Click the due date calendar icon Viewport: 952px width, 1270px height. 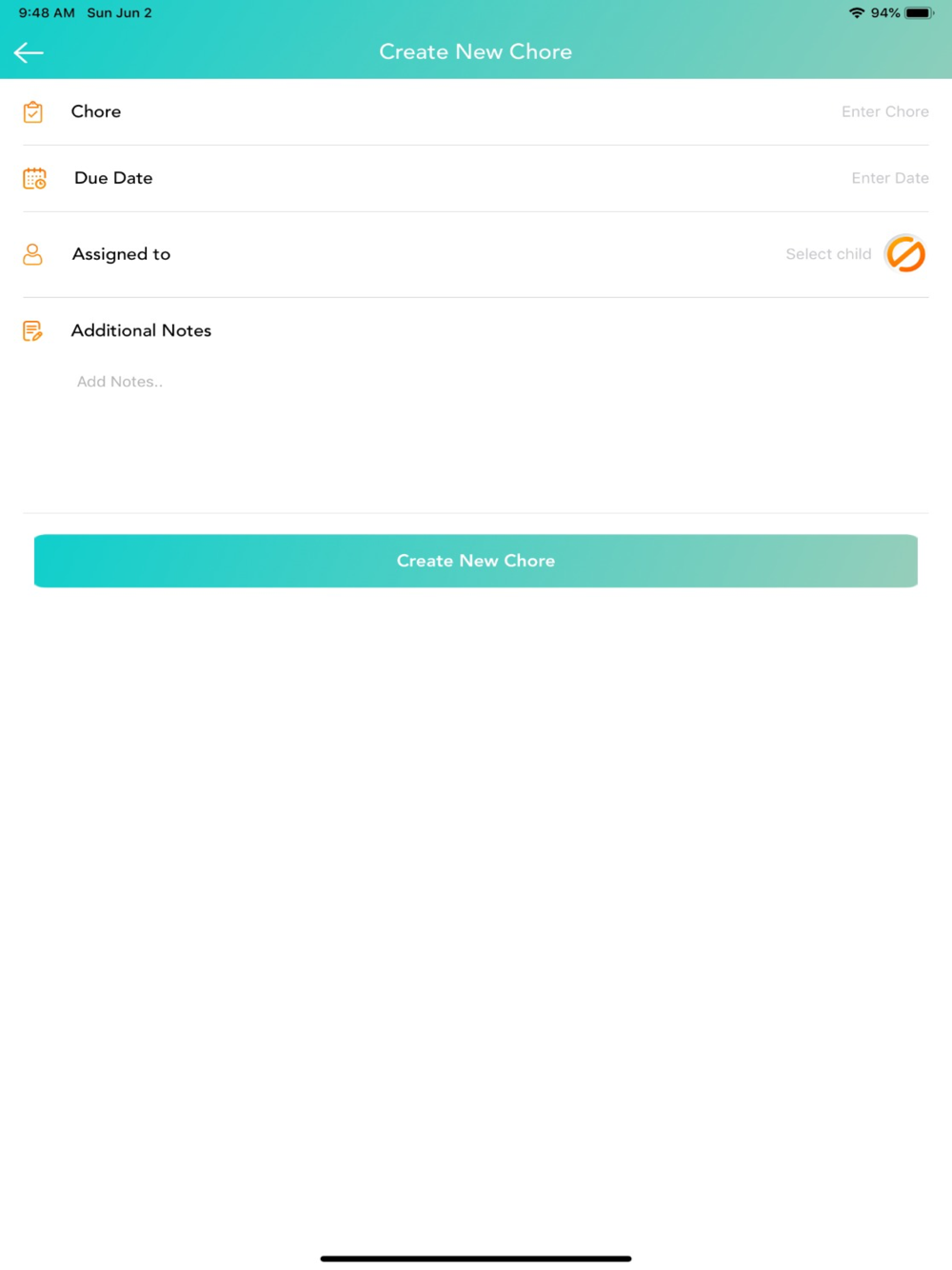point(34,178)
